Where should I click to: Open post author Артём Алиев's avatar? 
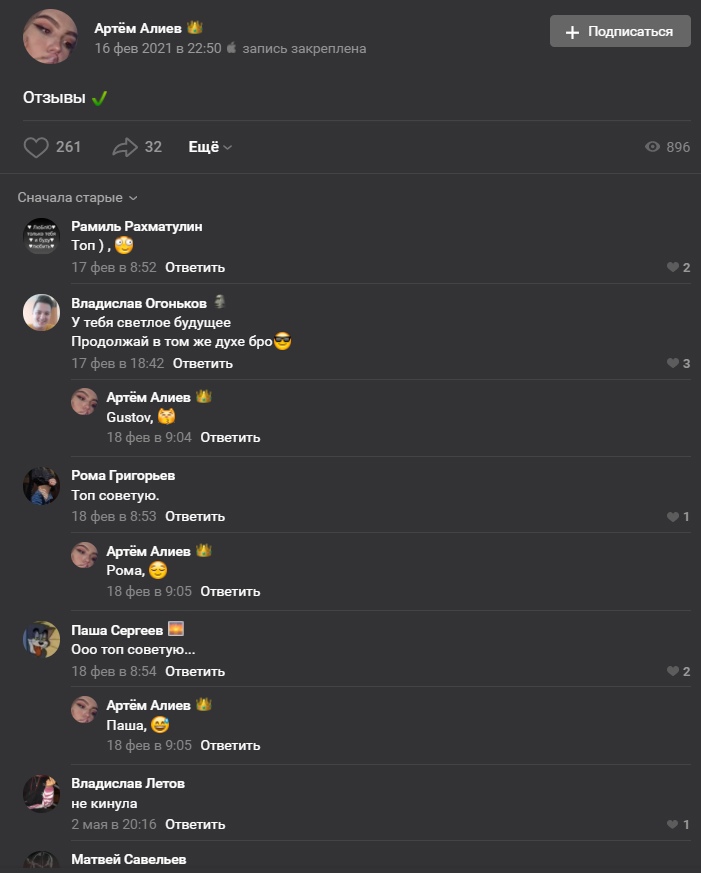pos(50,36)
